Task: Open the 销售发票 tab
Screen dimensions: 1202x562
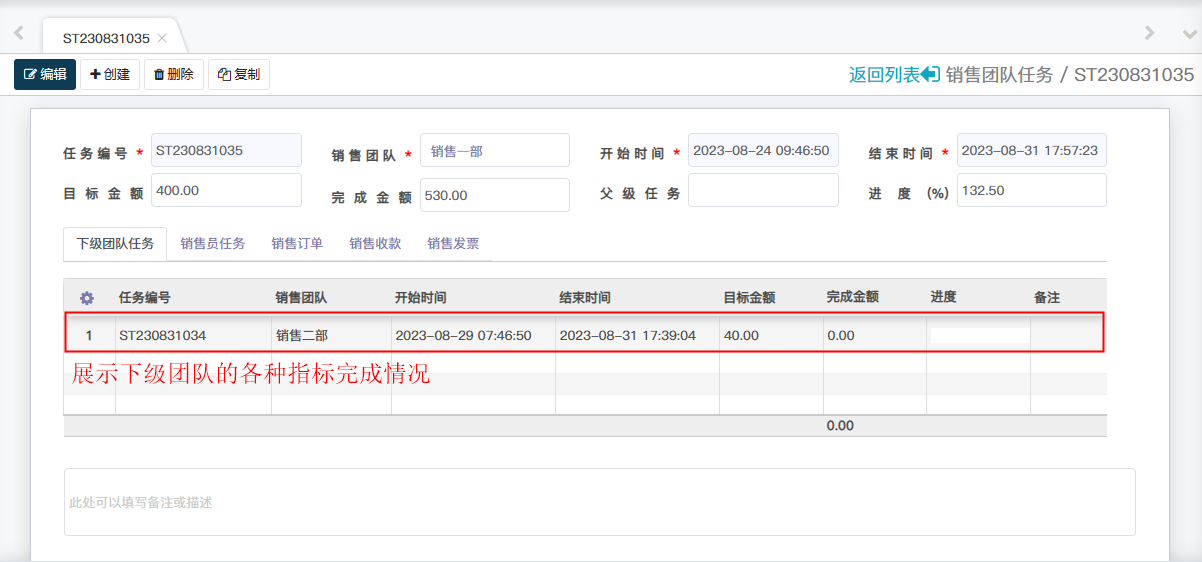Action: click(x=453, y=243)
